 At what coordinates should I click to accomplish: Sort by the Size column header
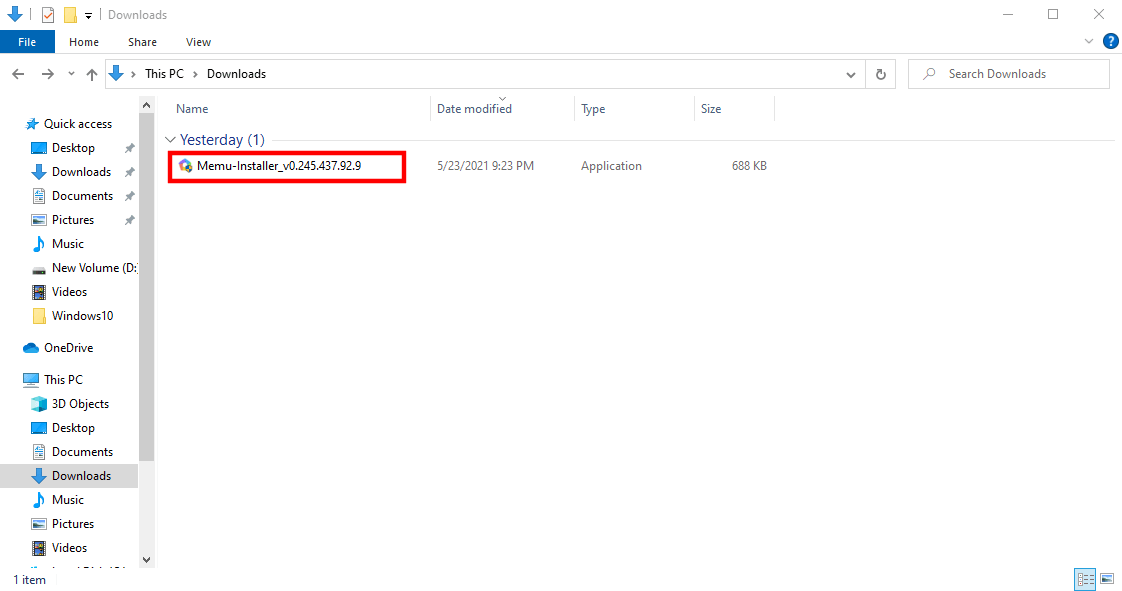coord(711,109)
